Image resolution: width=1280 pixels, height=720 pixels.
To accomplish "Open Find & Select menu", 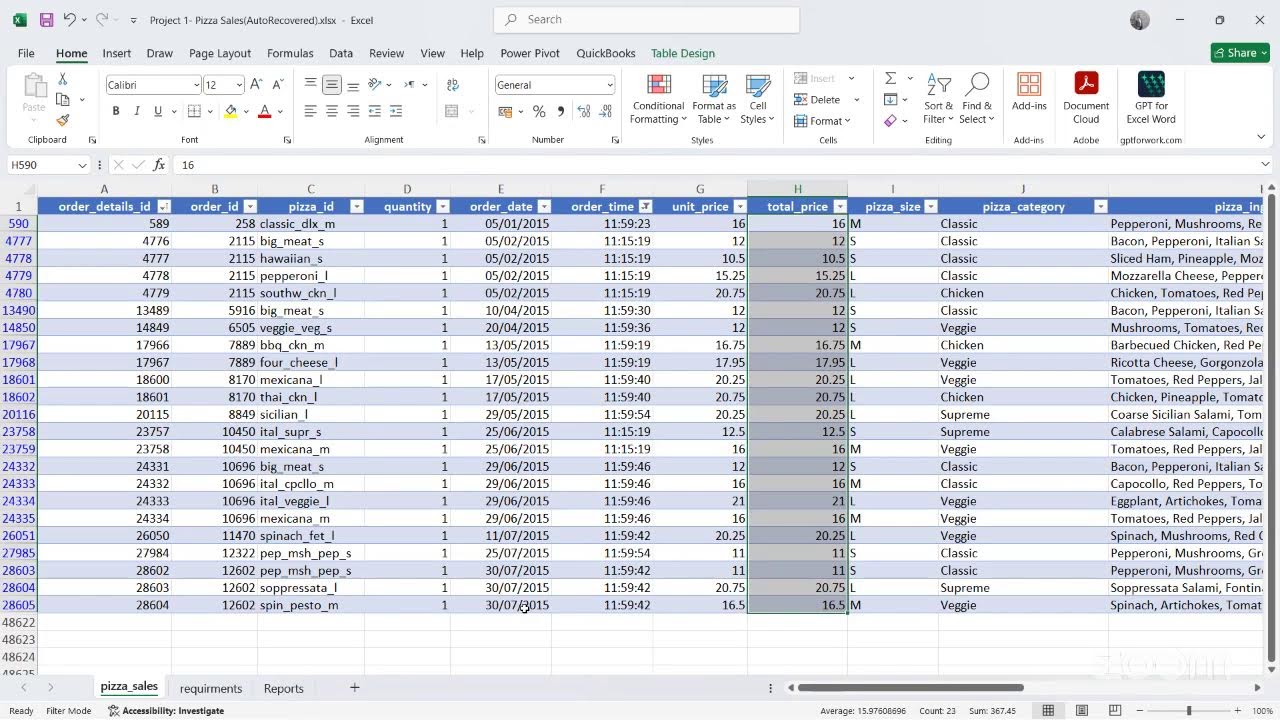I will 977,99.
